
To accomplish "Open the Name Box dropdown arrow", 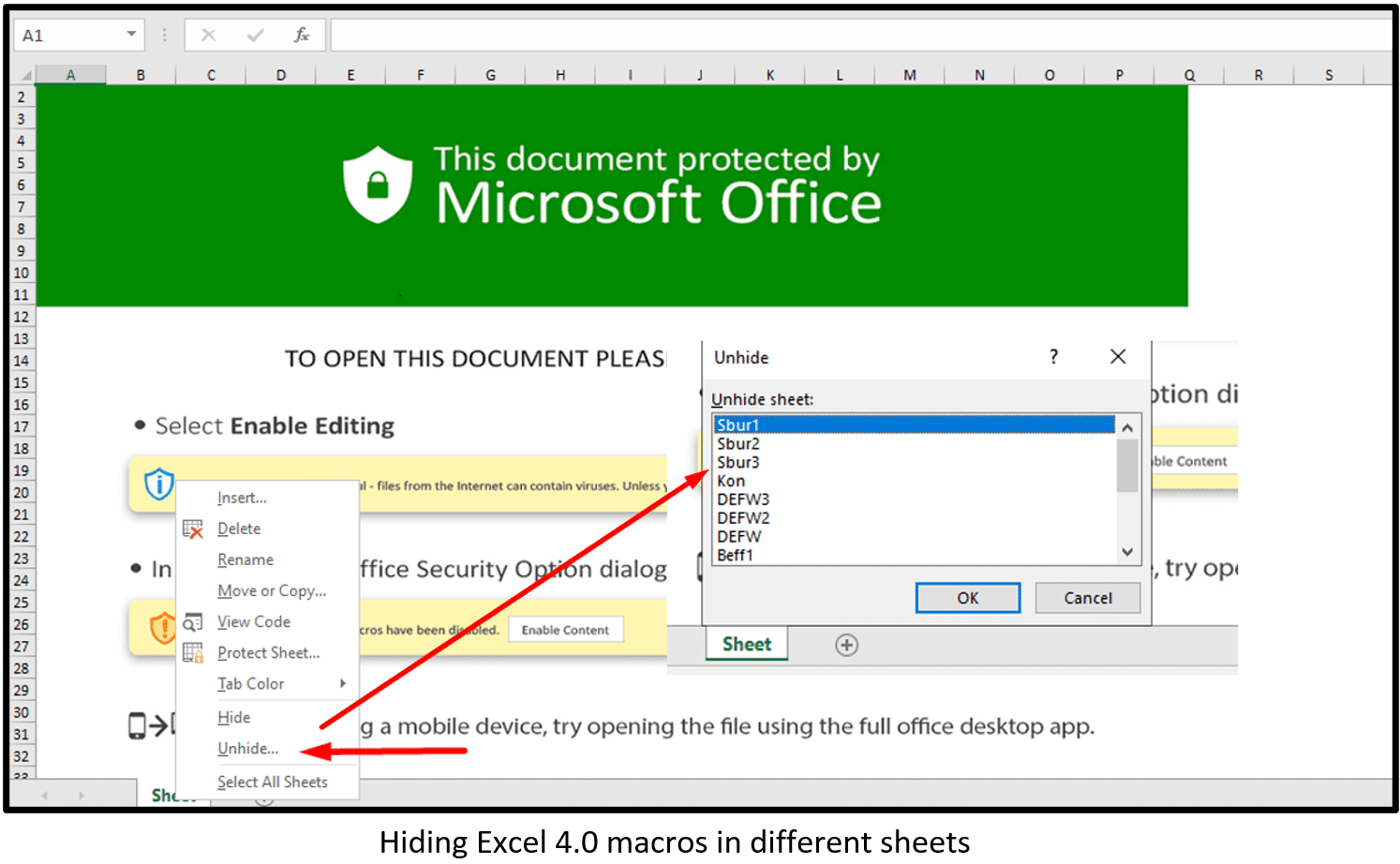I will (x=131, y=35).
